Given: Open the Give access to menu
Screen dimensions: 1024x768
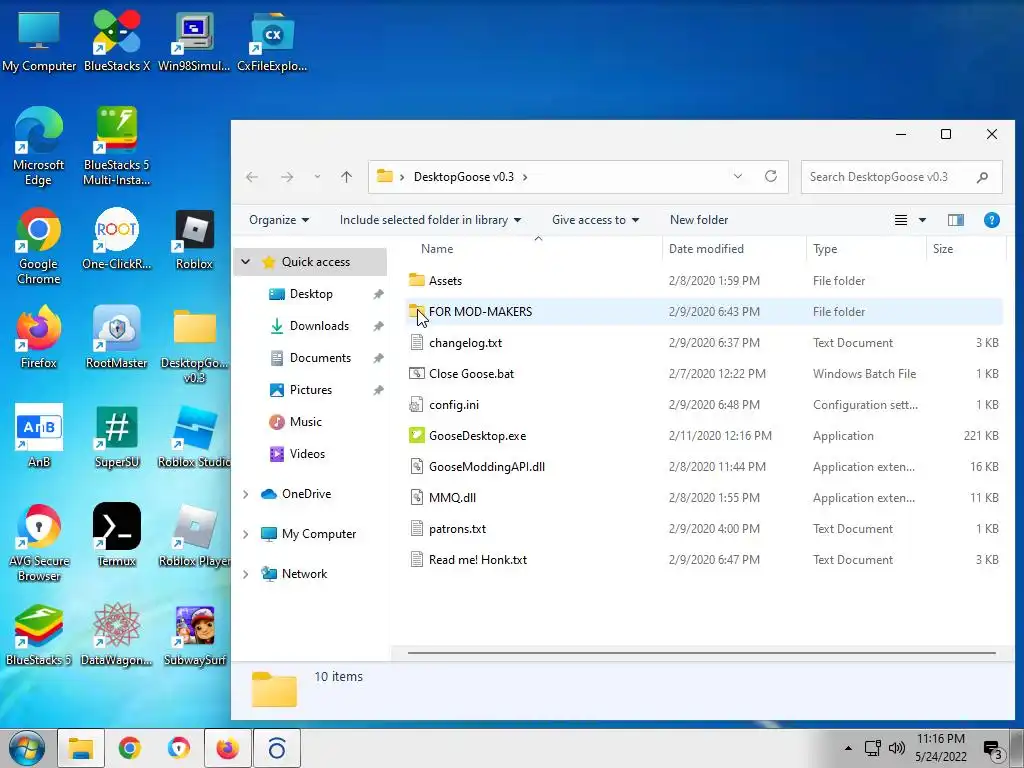Looking at the screenshot, I should click(595, 220).
